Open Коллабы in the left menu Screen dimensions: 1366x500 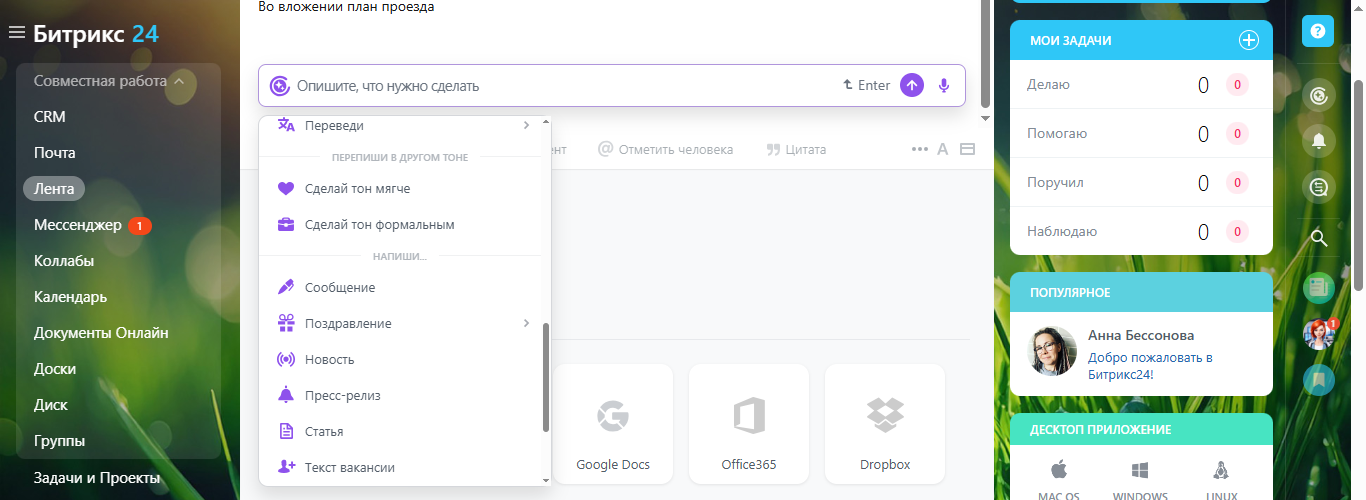click(x=64, y=260)
